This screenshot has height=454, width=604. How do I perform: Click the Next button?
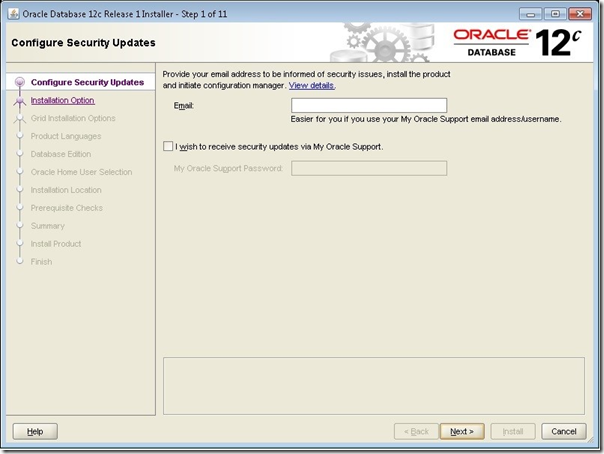point(462,431)
